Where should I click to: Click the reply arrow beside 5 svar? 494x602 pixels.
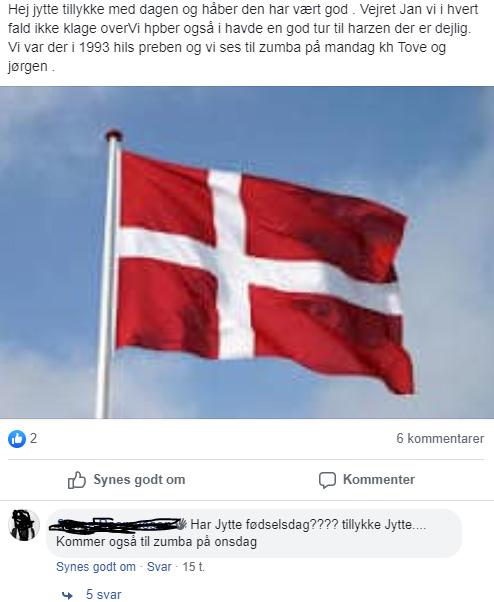click(x=67, y=595)
